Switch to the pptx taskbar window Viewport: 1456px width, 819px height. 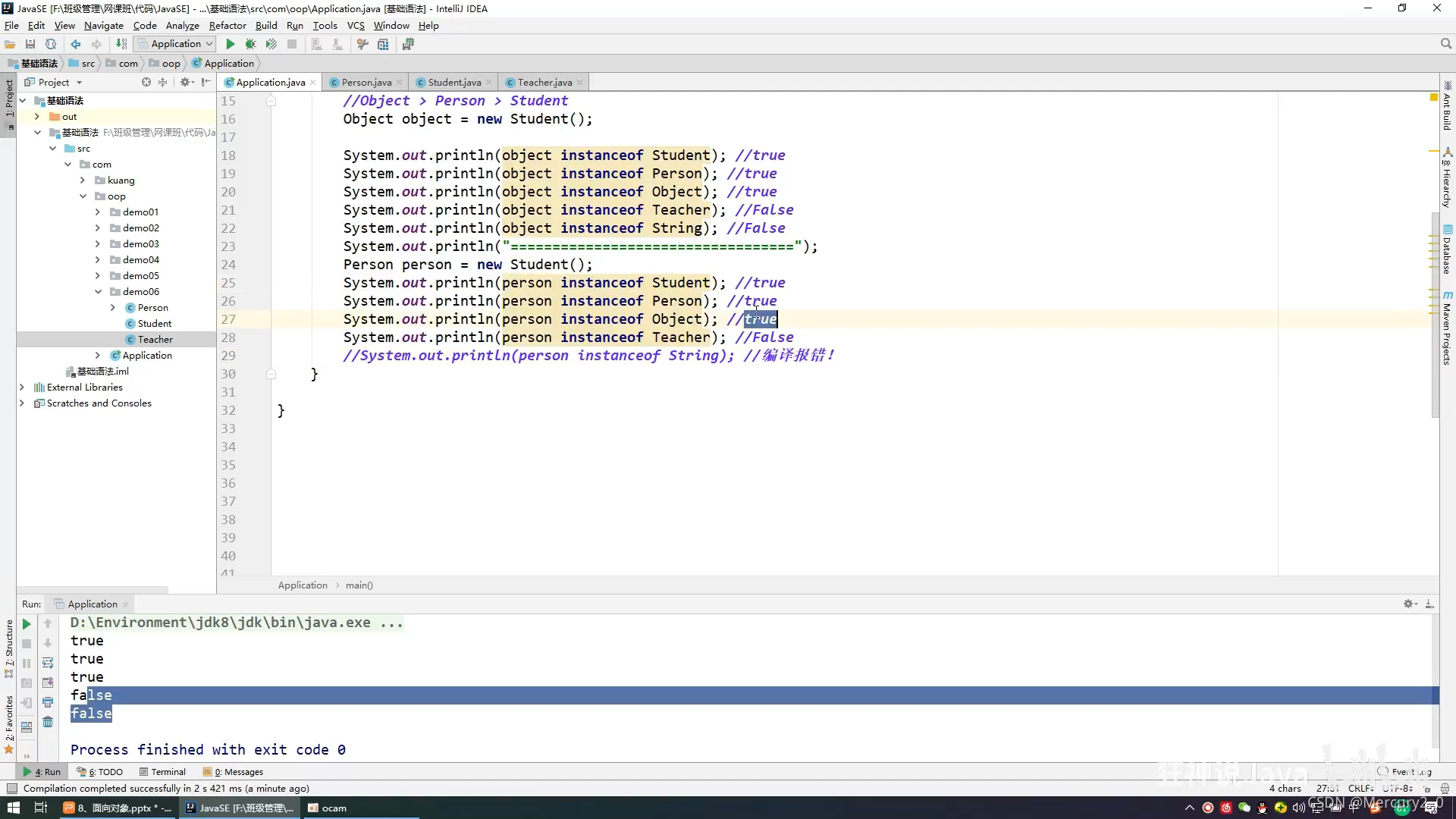click(x=118, y=808)
